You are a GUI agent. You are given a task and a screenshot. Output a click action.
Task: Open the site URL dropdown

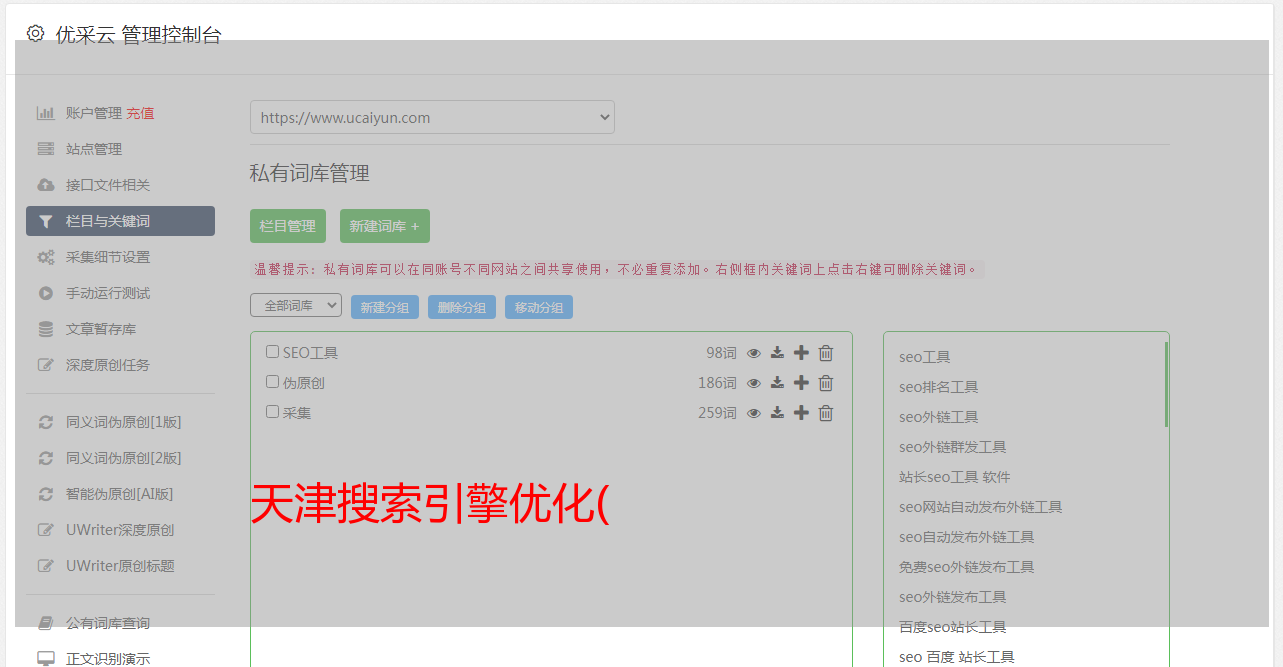(432, 117)
